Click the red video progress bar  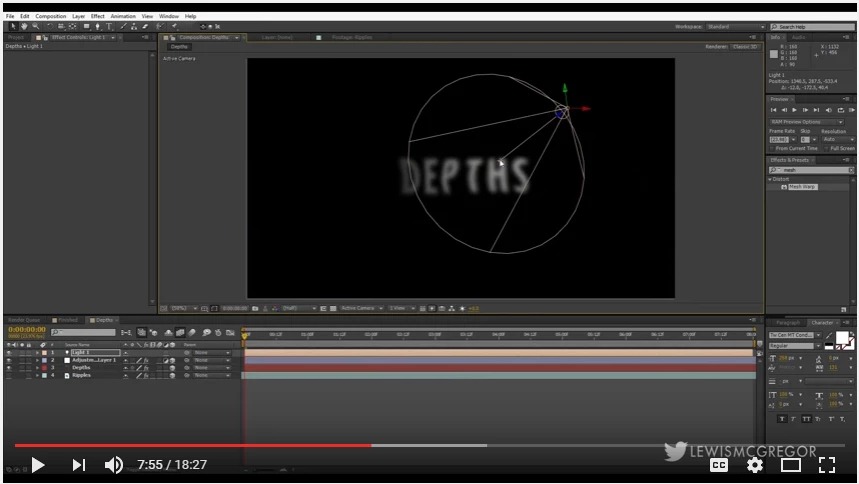tap(193, 445)
